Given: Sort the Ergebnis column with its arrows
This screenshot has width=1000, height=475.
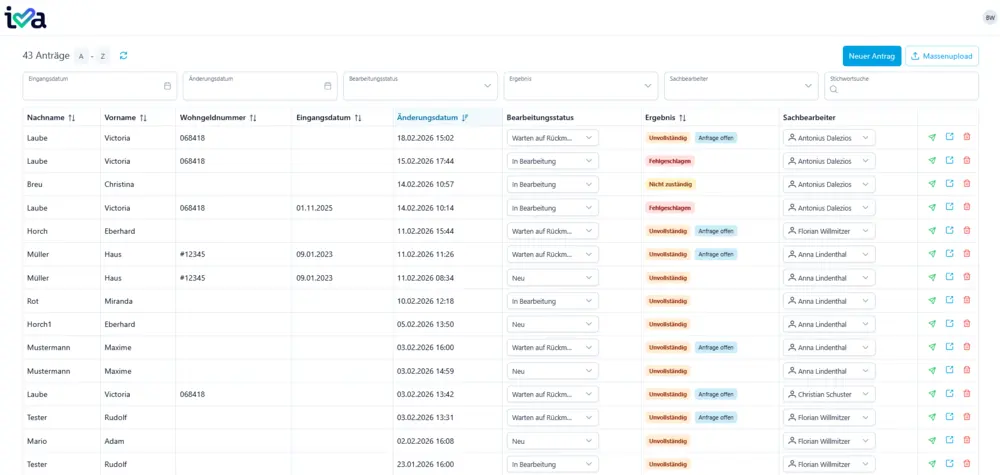Looking at the screenshot, I should point(682,118).
